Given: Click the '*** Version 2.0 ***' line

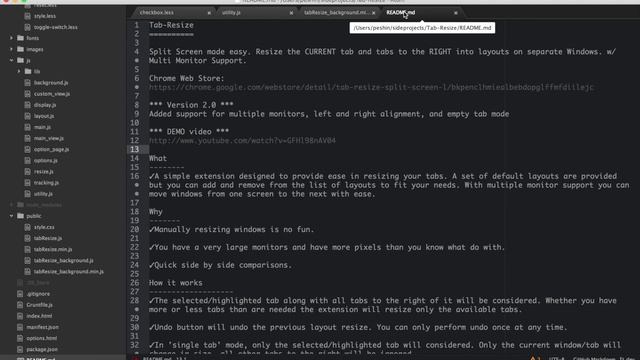Looking at the screenshot, I should pos(191,105).
